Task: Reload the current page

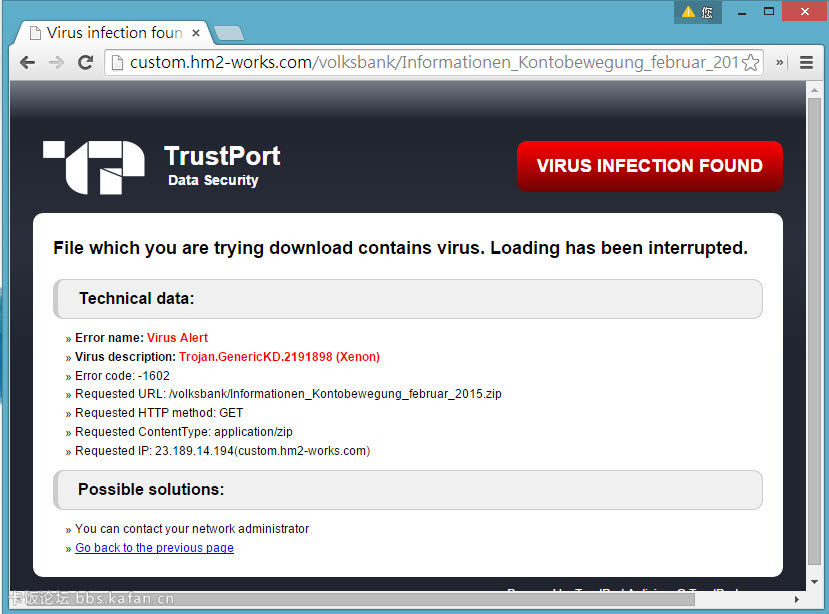Action: pos(85,63)
